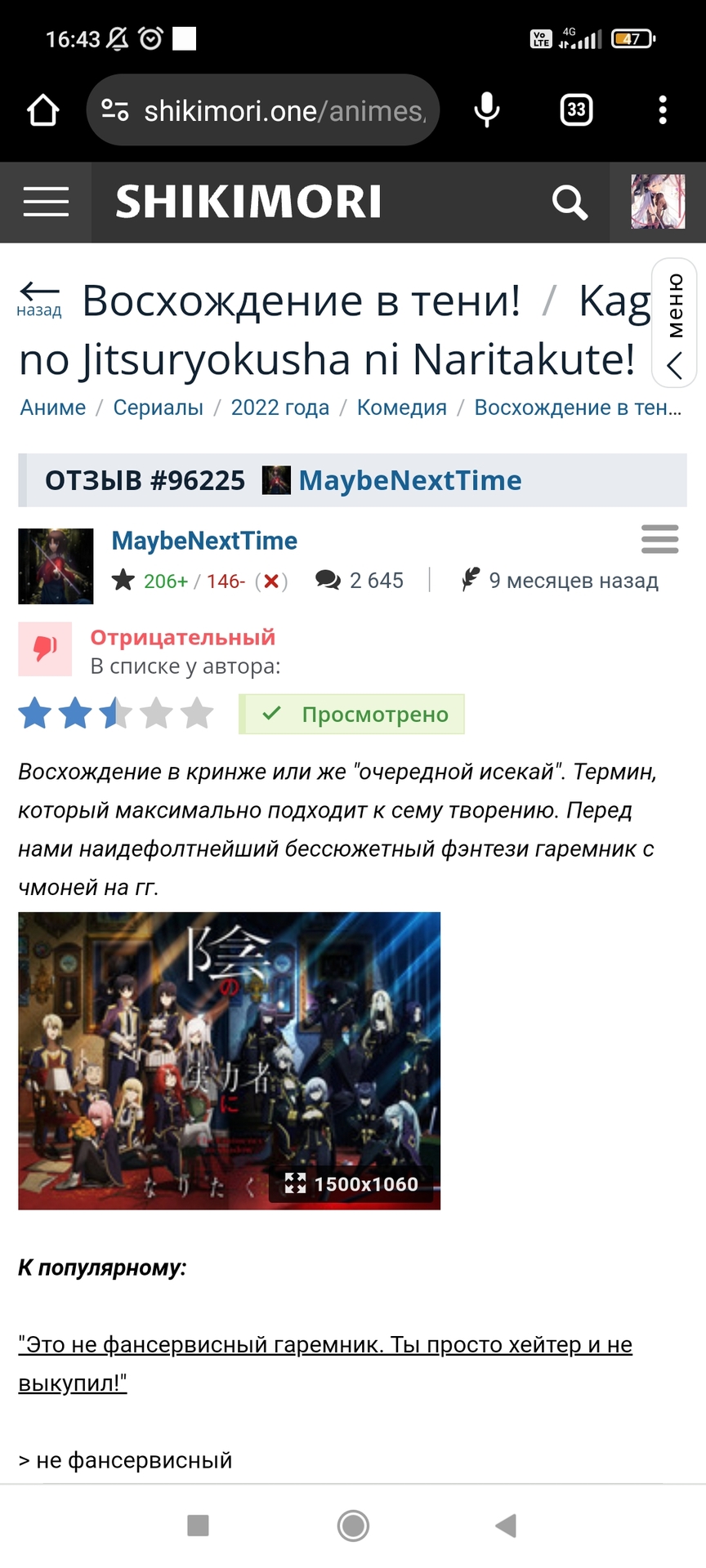
Task: Open the Shikimori hamburger menu
Action: (46, 202)
